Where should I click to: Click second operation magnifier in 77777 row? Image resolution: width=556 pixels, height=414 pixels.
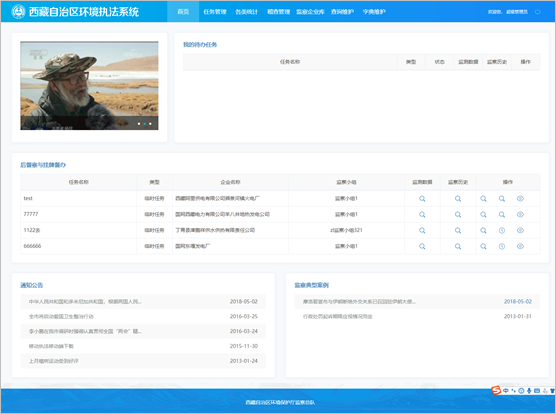coord(502,214)
